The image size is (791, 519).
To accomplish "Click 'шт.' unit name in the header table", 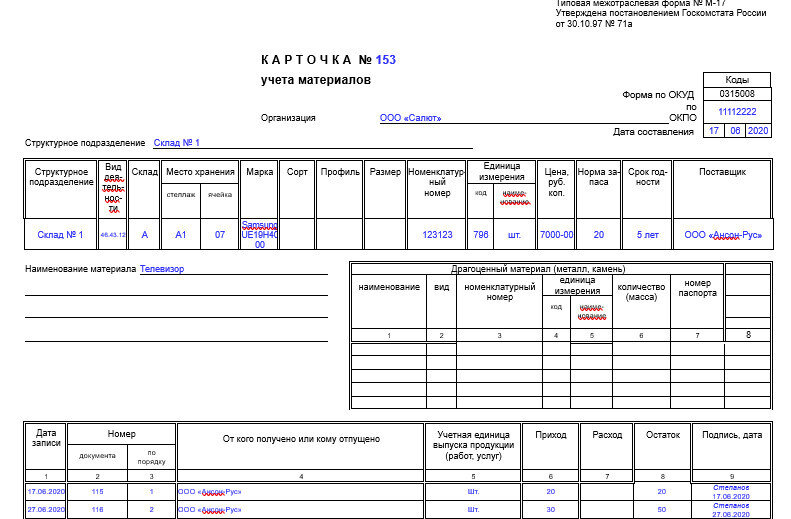I will (x=514, y=235).
